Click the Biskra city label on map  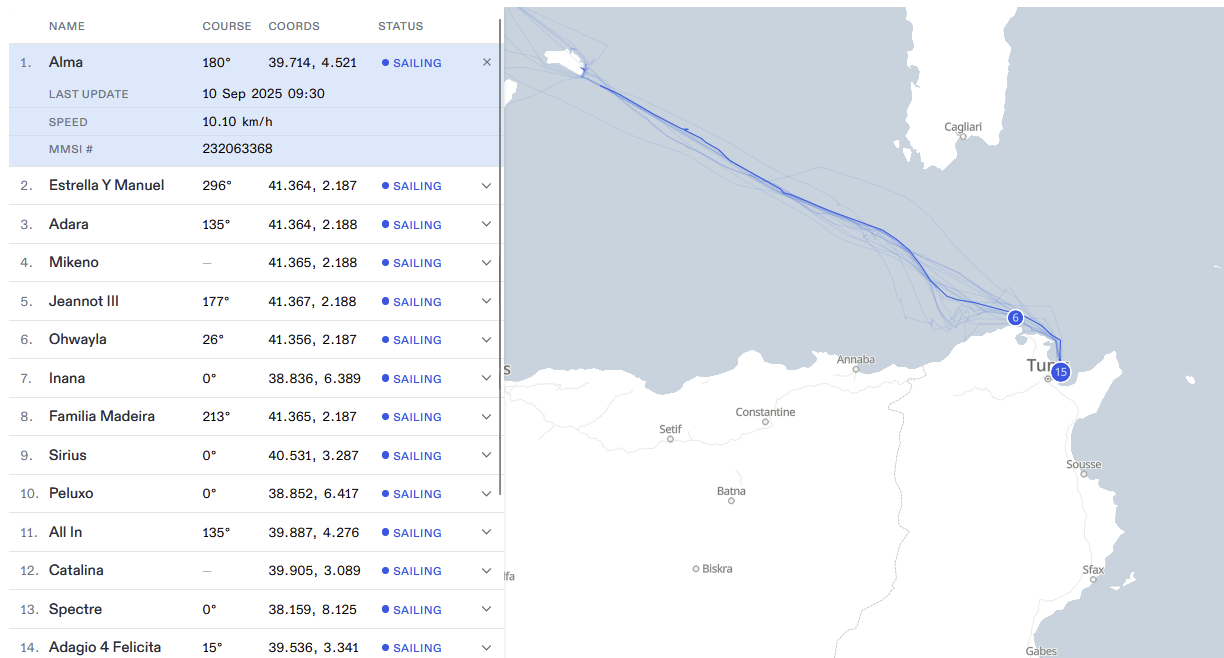click(717, 568)
